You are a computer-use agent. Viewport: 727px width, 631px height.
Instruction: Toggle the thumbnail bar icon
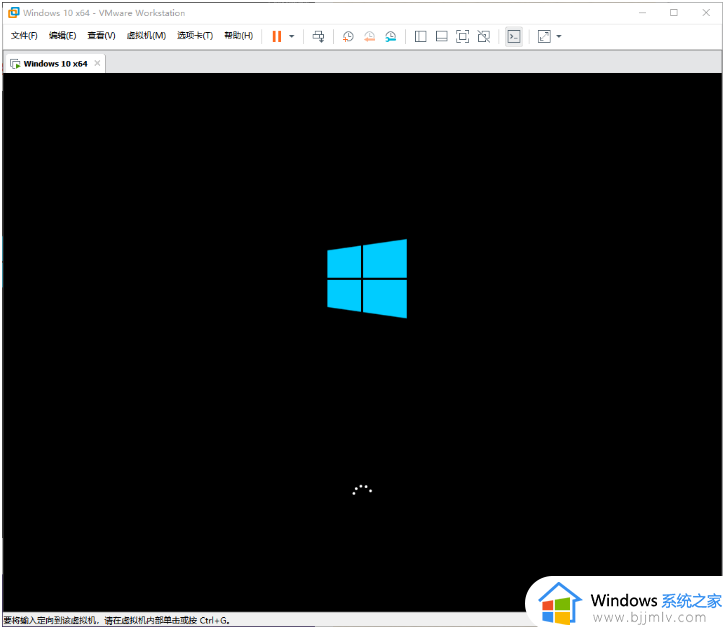(x=441, y=37)
